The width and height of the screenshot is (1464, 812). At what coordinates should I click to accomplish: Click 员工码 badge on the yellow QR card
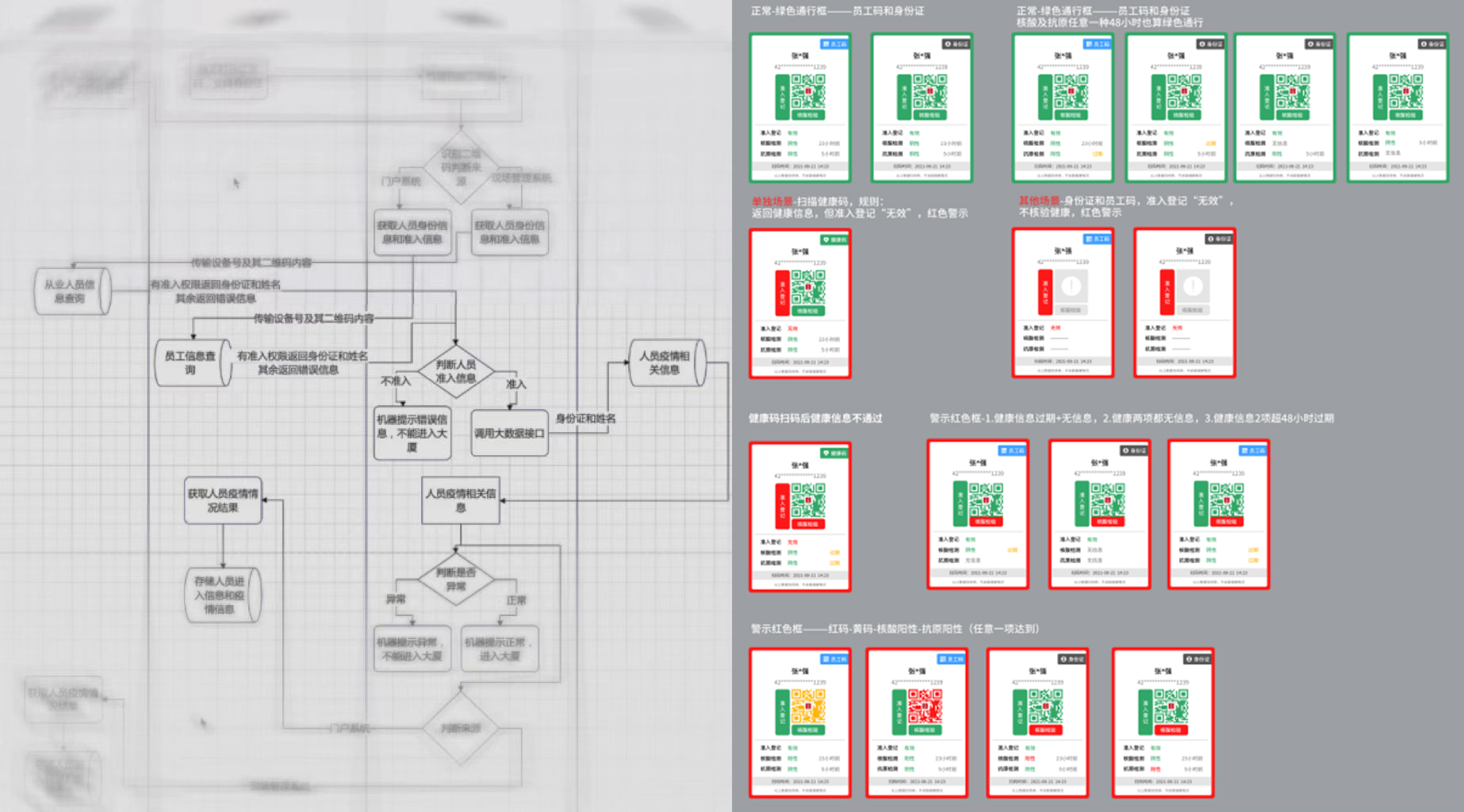834,659
